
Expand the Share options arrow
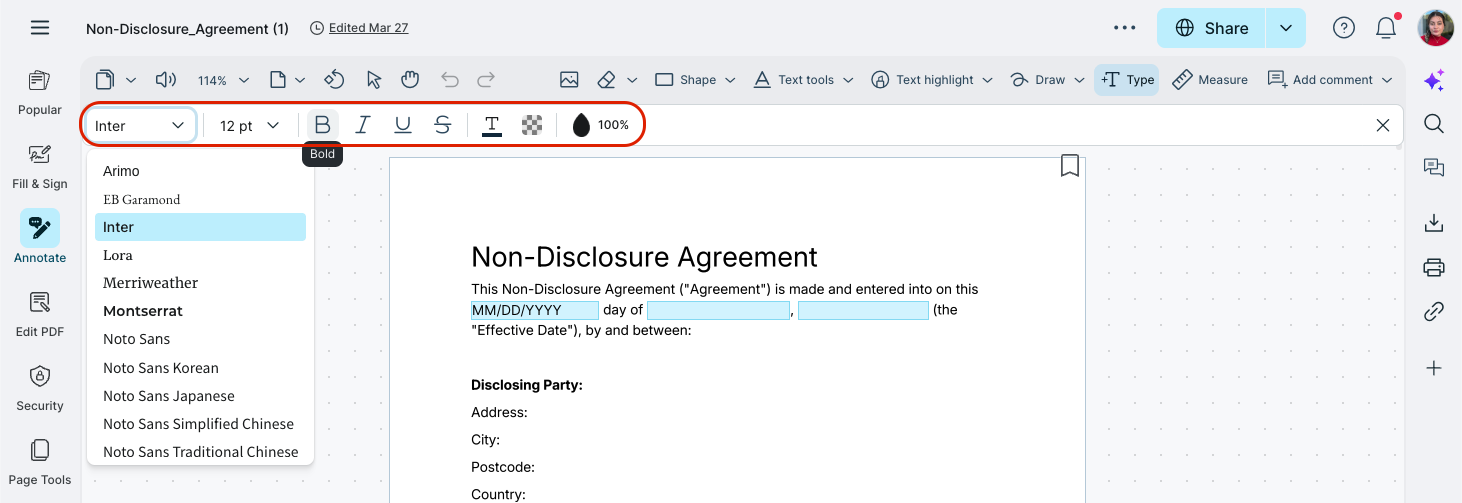pyautogui.click(x=1285, y=28)
